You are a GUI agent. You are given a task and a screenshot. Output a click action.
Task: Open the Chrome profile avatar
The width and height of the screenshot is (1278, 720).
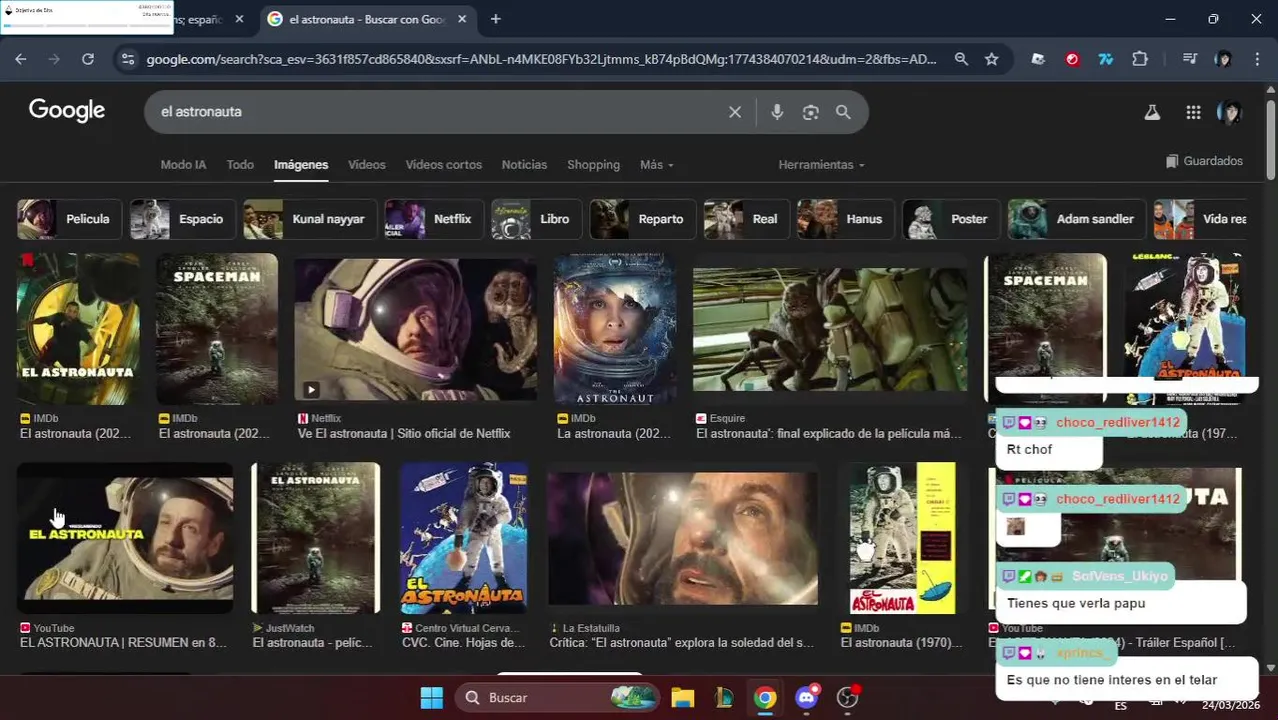click(x=1223, y=59)
